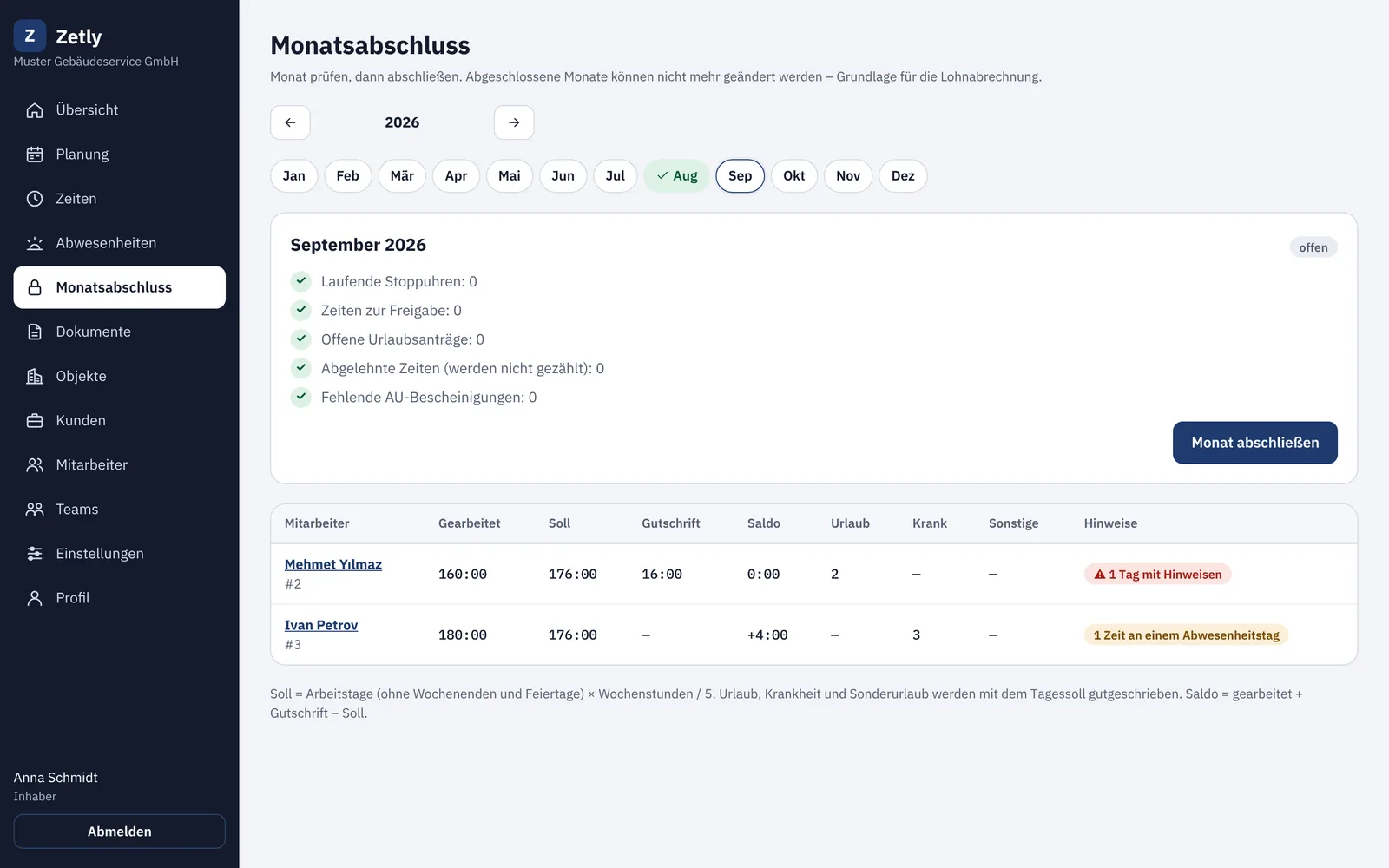Click check icon next to Laufende Stoppuhren
This screenshot has height=868, width=1389.
(x=300, y=281)
